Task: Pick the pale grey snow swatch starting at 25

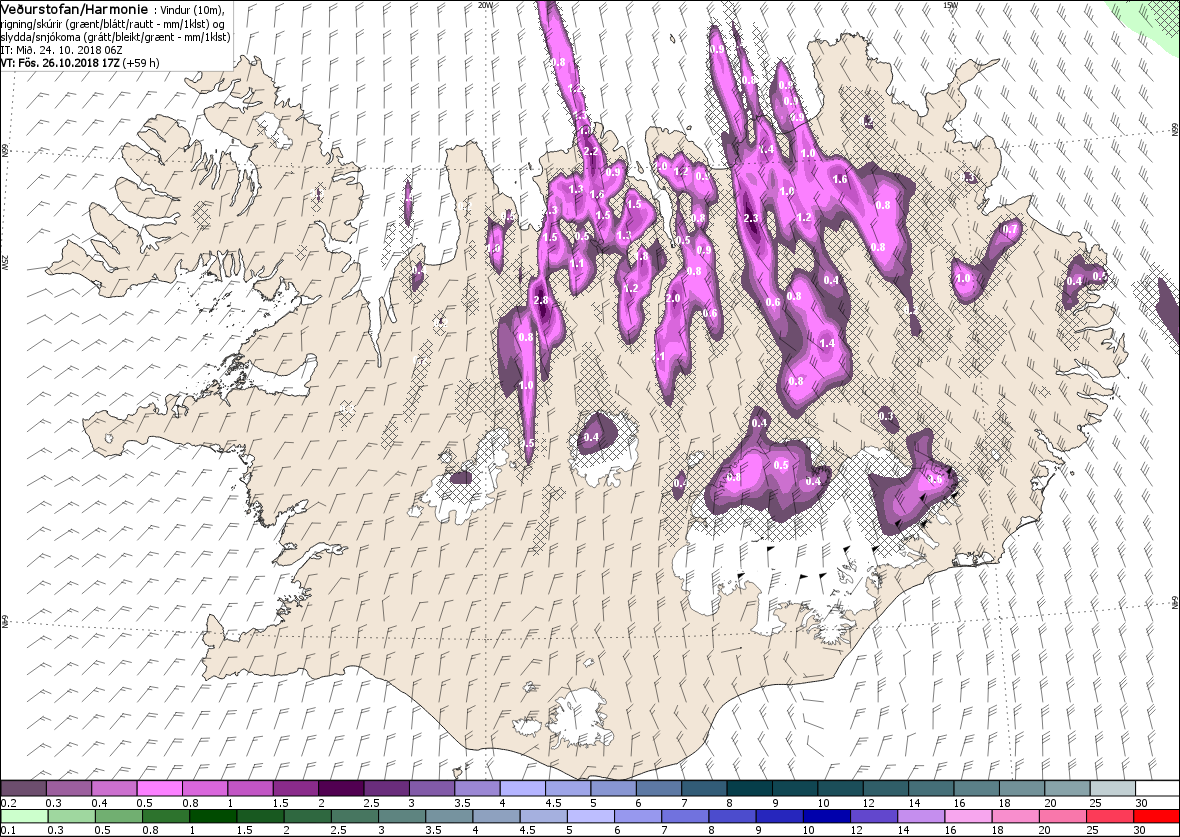Action: [1112, 788]
